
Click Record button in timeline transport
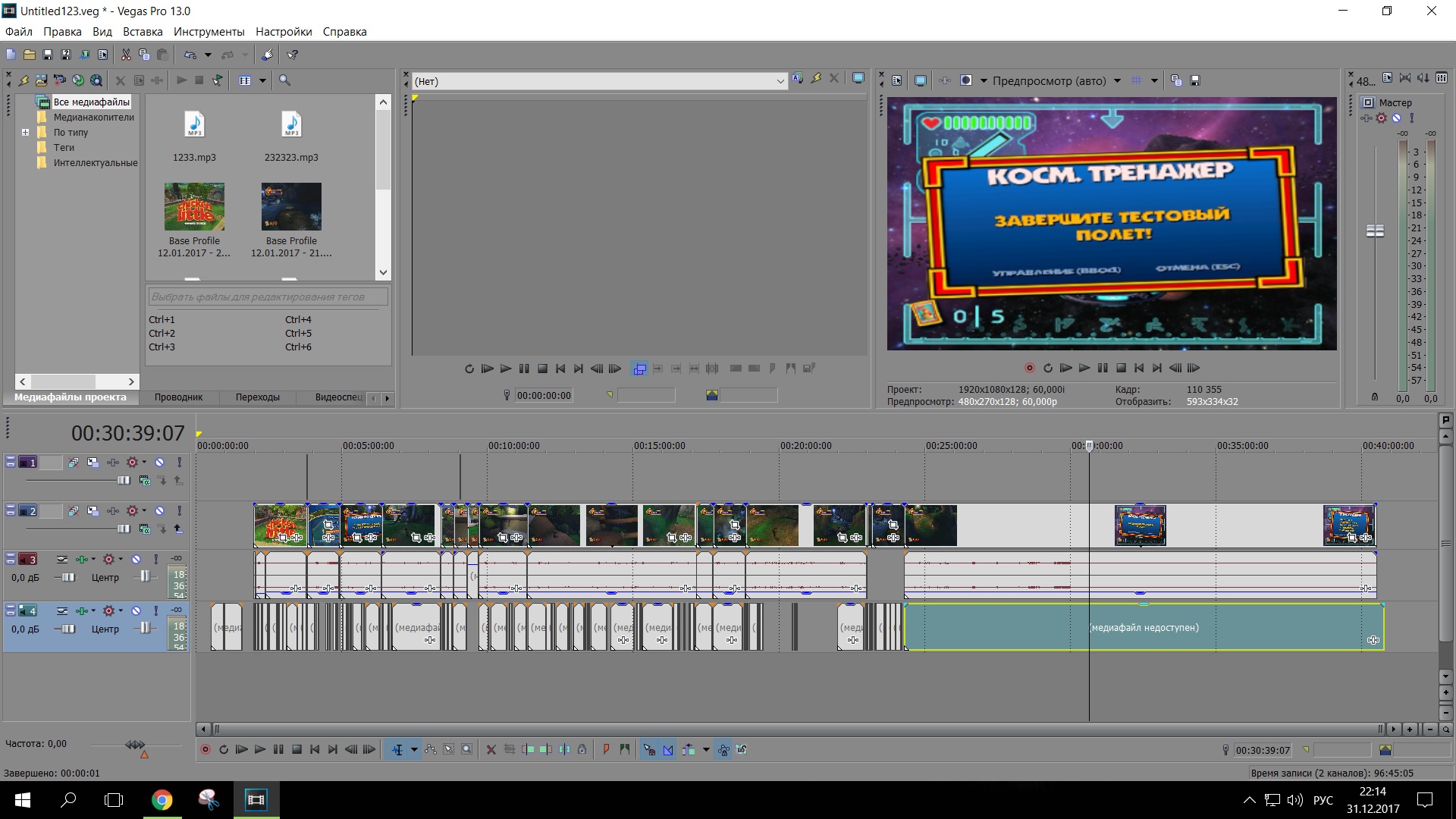point(206,749)
